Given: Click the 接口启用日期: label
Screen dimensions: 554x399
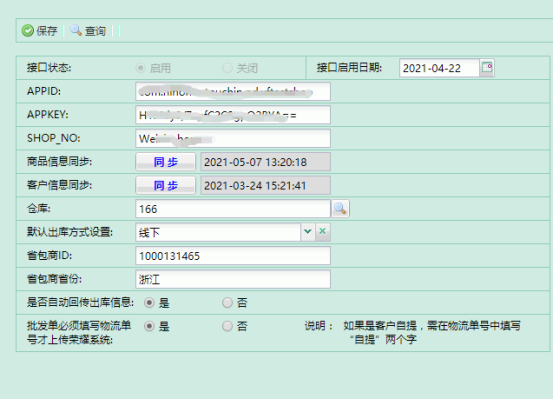Looking at the screenshot, I should (349, 67).
